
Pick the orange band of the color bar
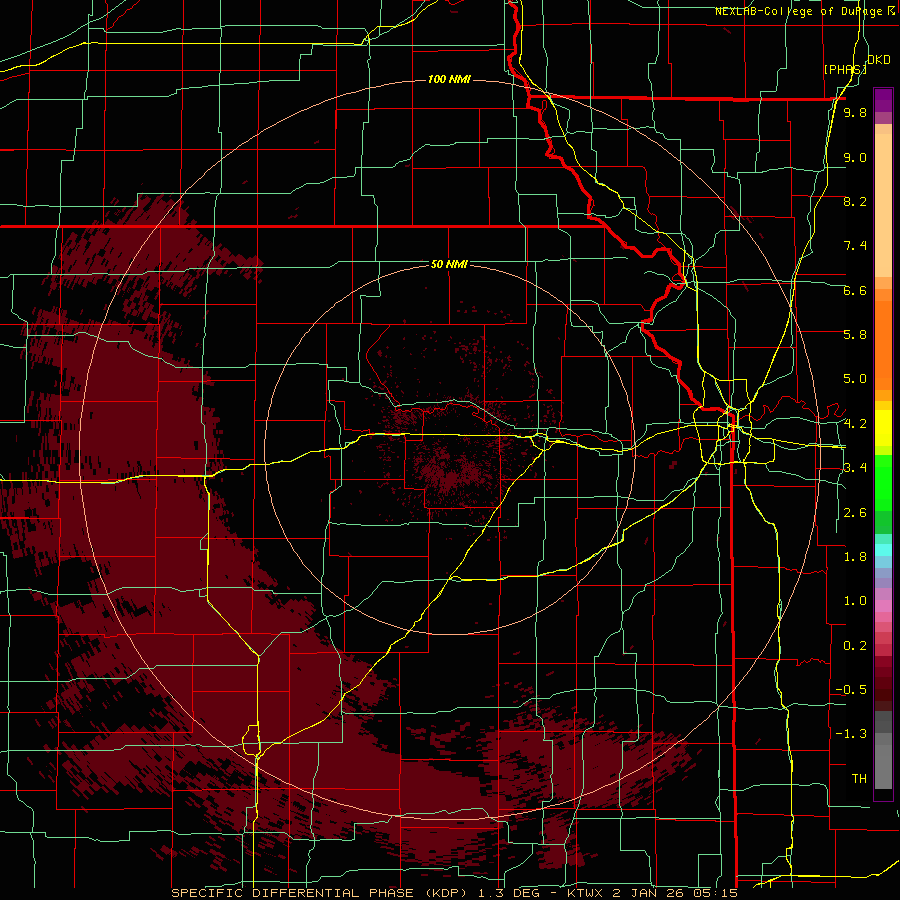point(883,344)
